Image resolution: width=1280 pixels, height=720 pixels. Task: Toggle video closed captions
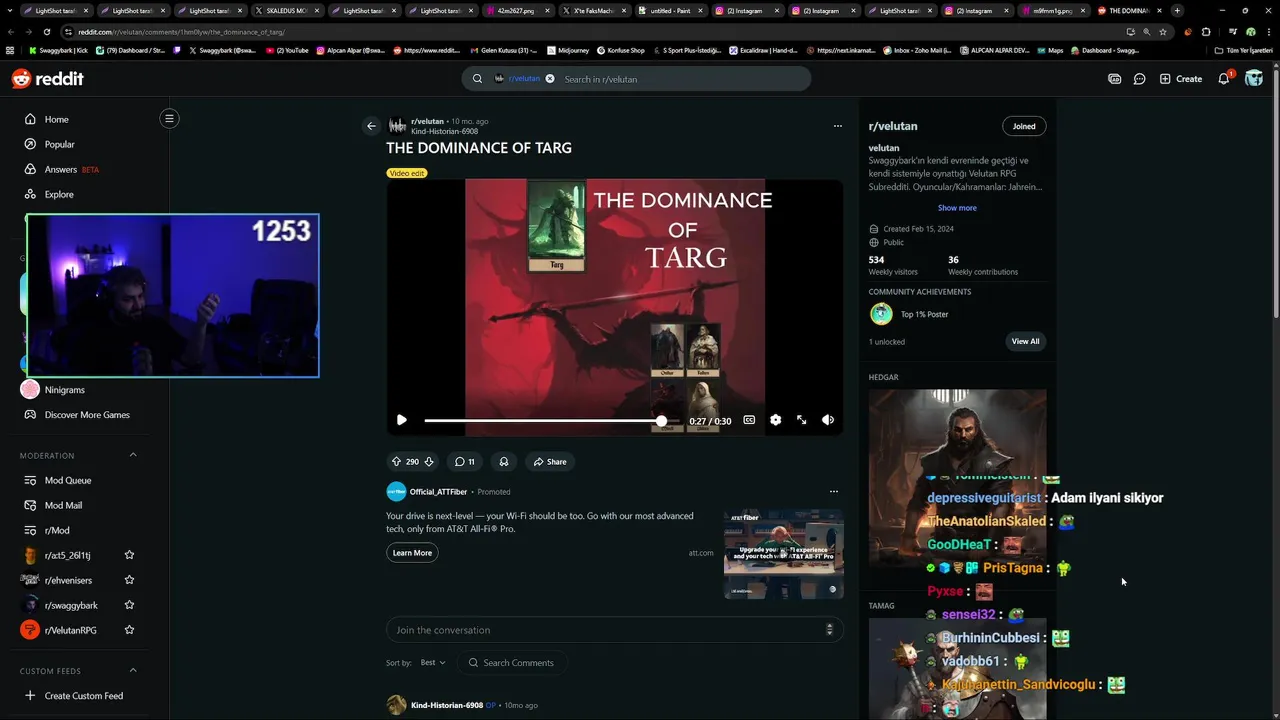point(749,420)
